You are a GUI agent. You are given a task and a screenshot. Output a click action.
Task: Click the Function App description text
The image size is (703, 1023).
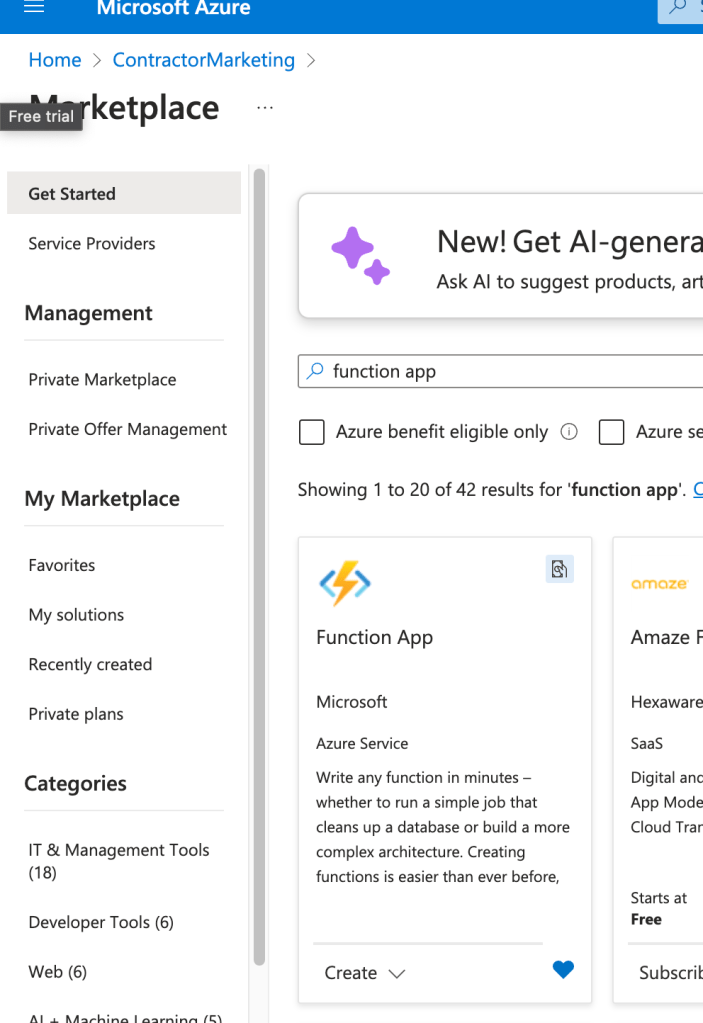pyautogui.click(x=443, y=827)
